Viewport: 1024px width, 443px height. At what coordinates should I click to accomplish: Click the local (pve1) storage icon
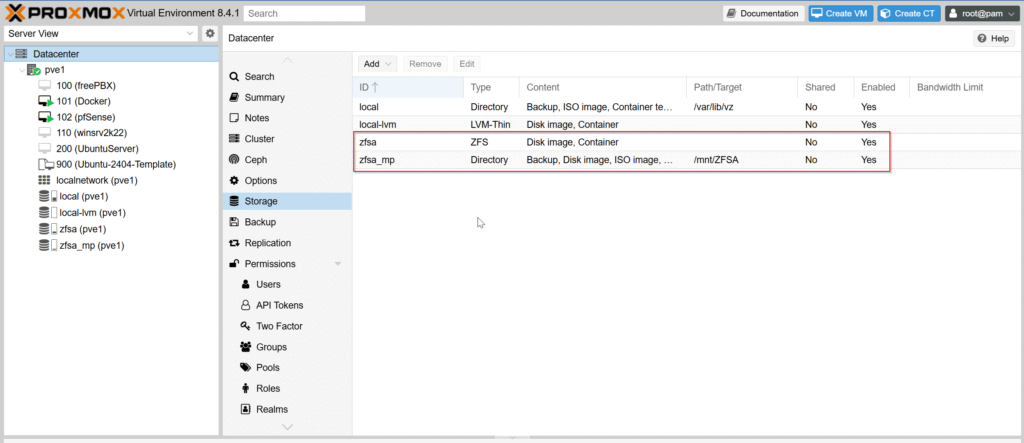click(x=48, y=196)
